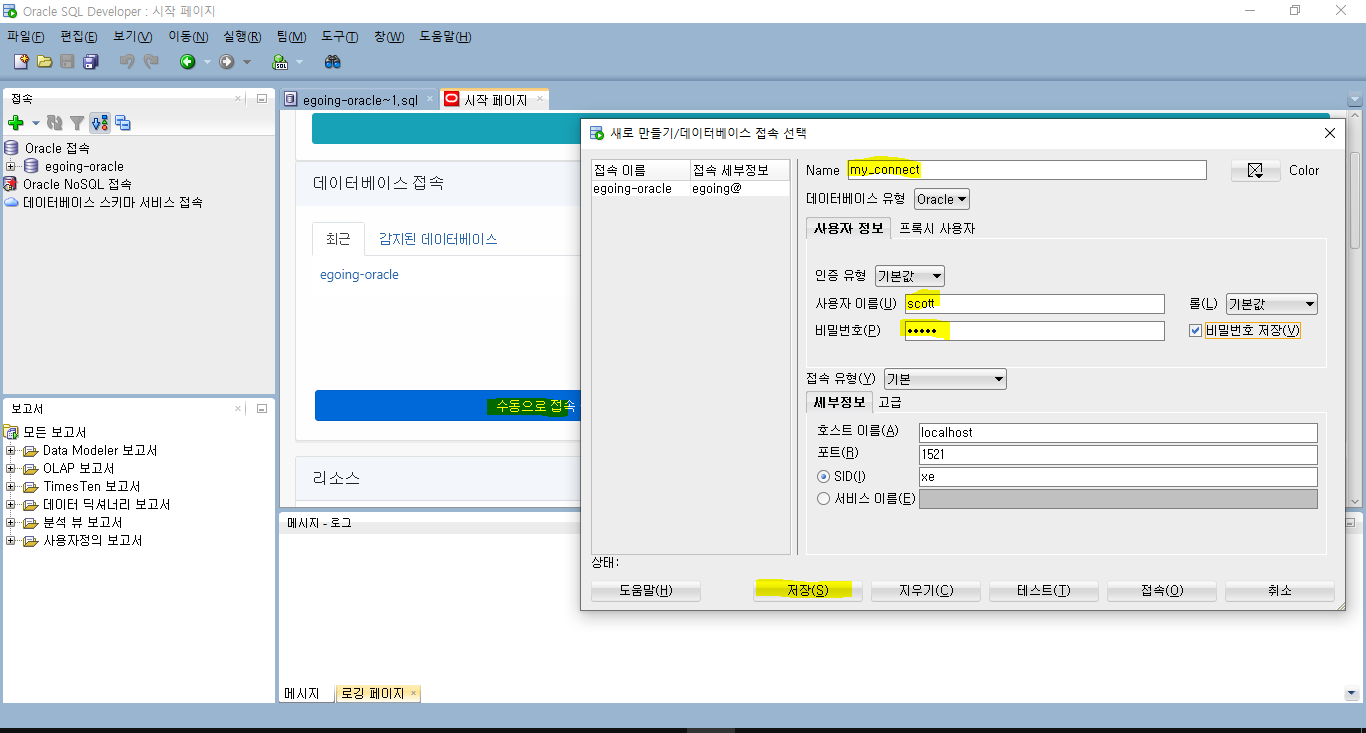Image resolution: width=1366 pixels, height=733 pixels.
Task: Click the Redo arrow icon
Action: (x=151, y=62)
